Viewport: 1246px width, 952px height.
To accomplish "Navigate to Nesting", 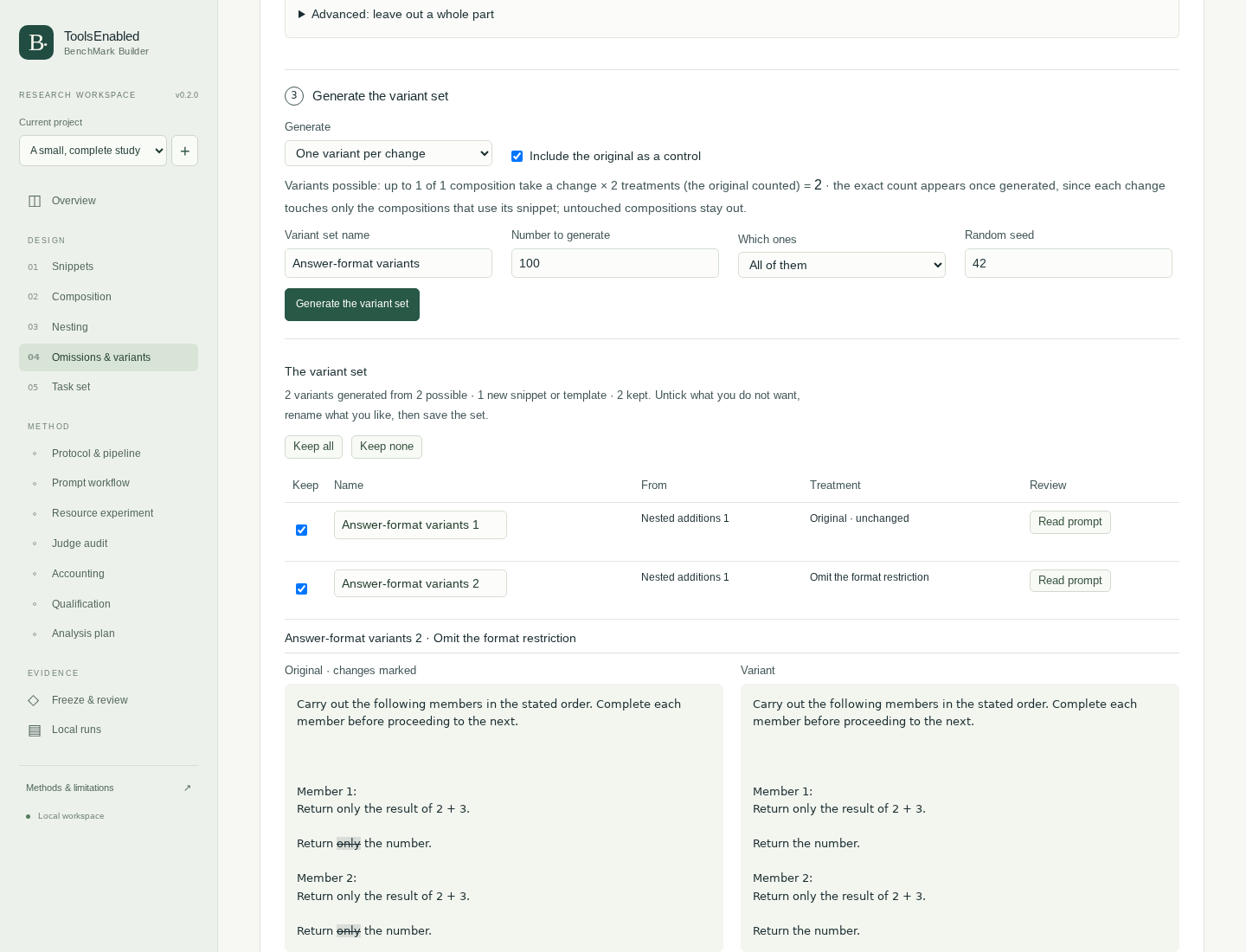I will click(x=108, y=327).
